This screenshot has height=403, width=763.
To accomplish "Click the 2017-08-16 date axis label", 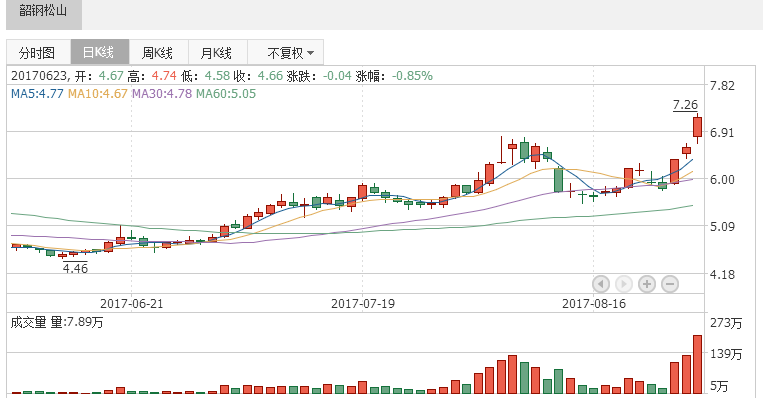I will 594,304.
